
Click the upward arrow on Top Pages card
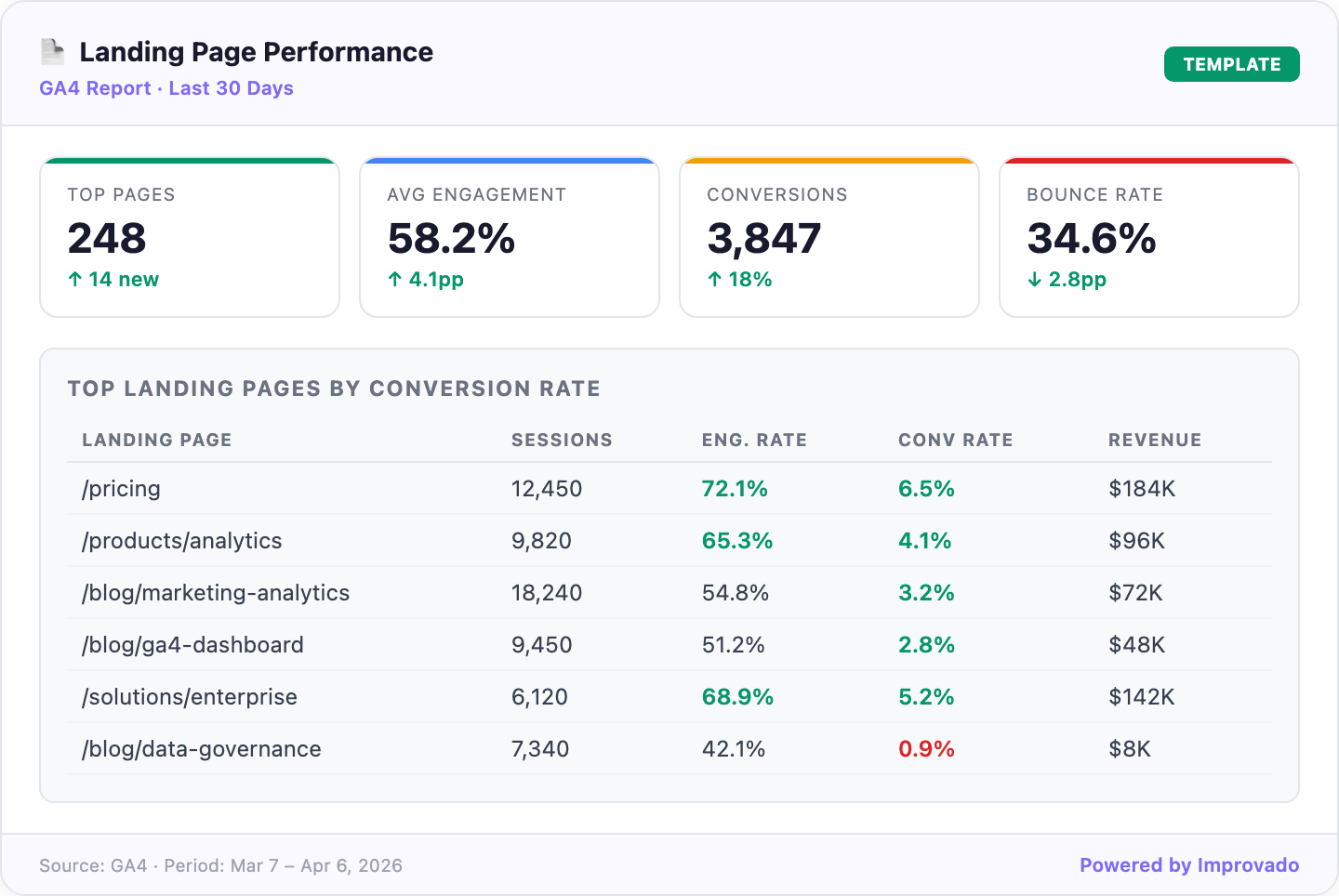click(75, 279)
